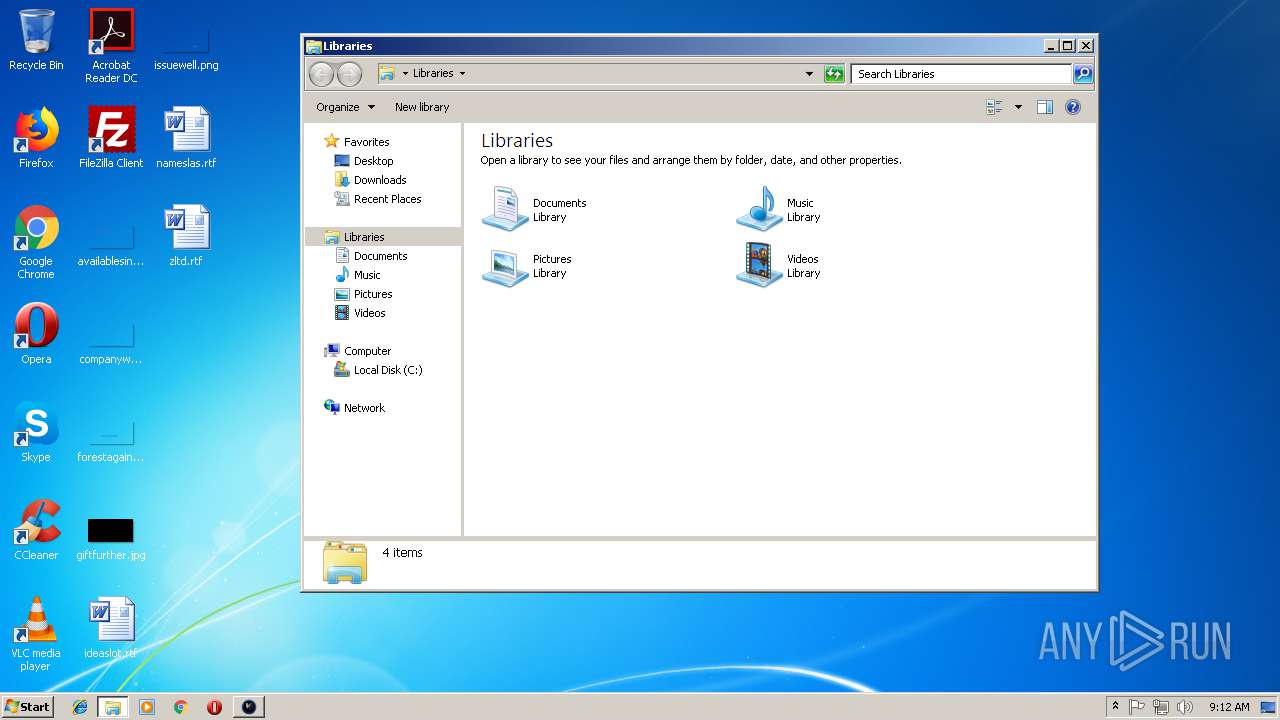Show the preview pane

tap(1045, 107)
